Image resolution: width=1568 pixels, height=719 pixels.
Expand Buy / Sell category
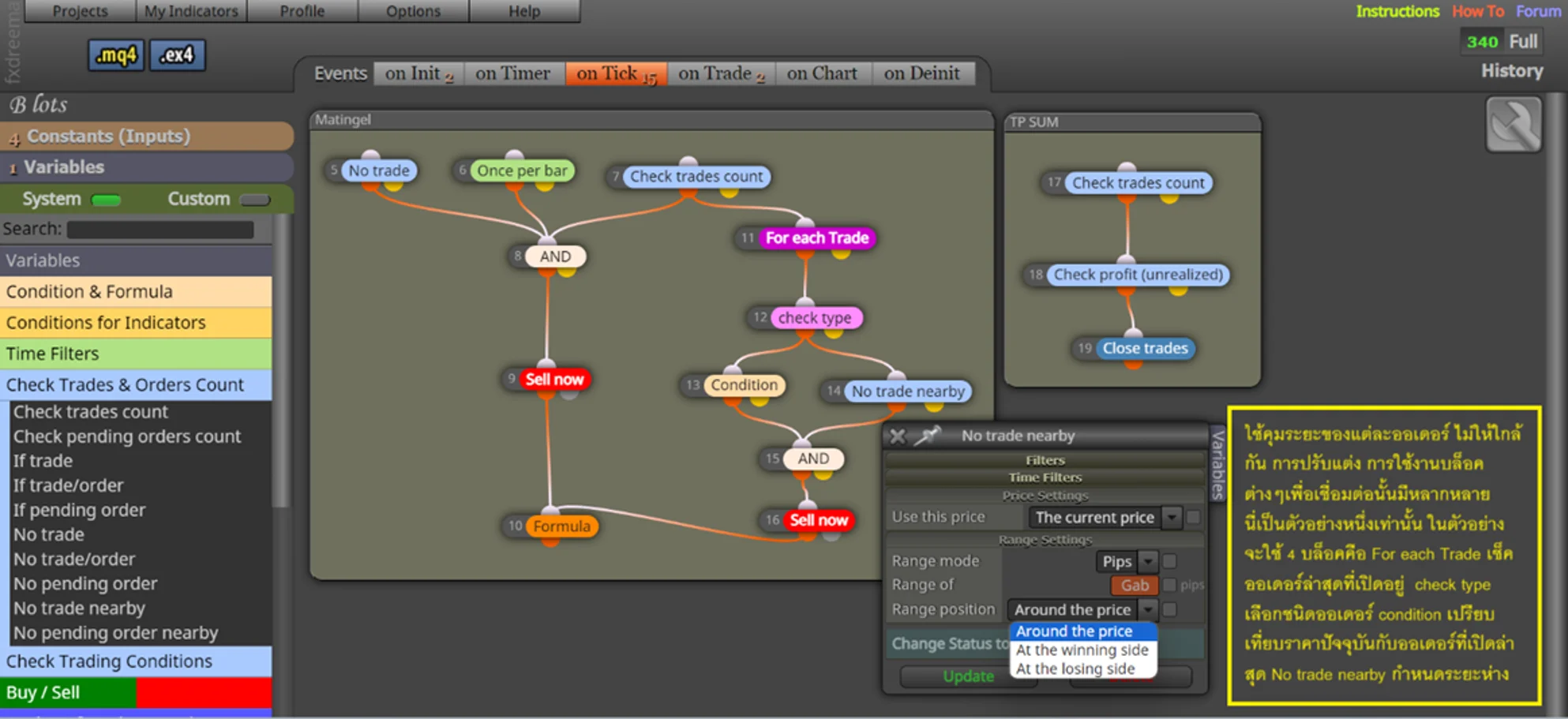click(x=136, y=693)
